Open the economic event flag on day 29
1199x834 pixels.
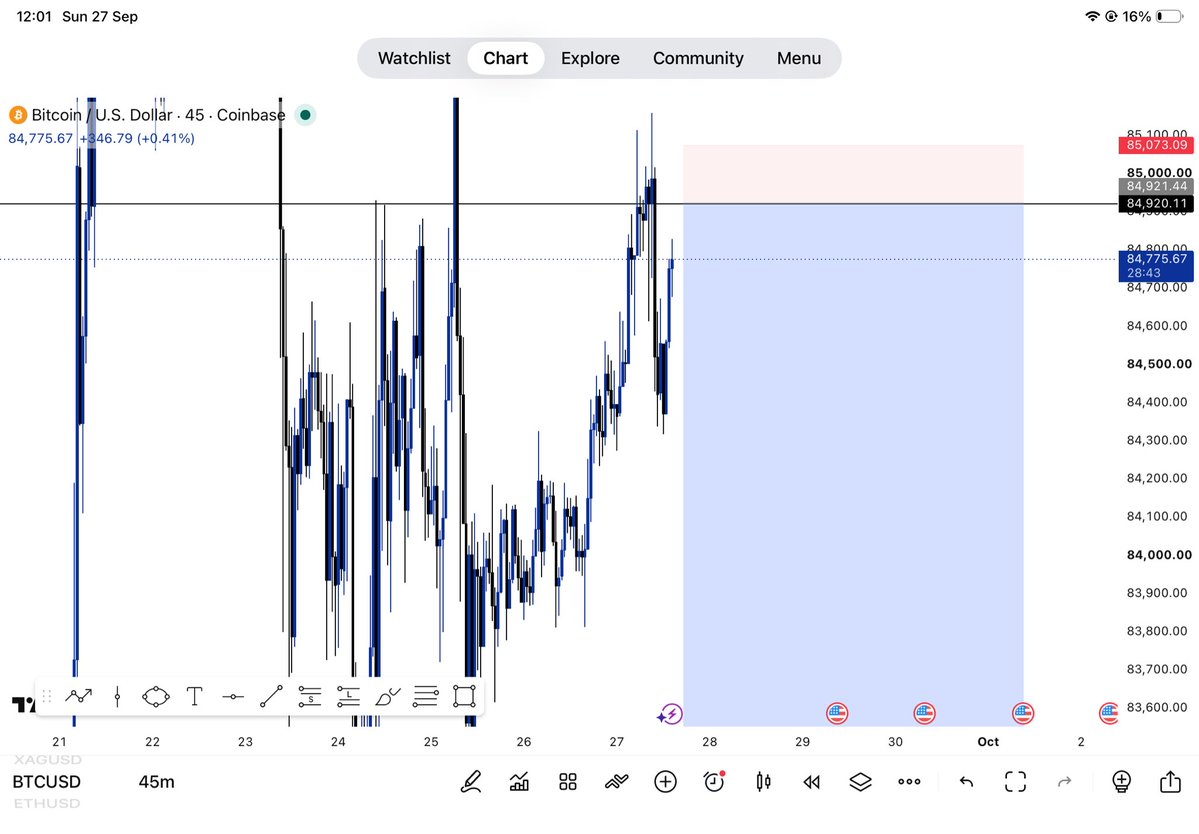point(837,713)
